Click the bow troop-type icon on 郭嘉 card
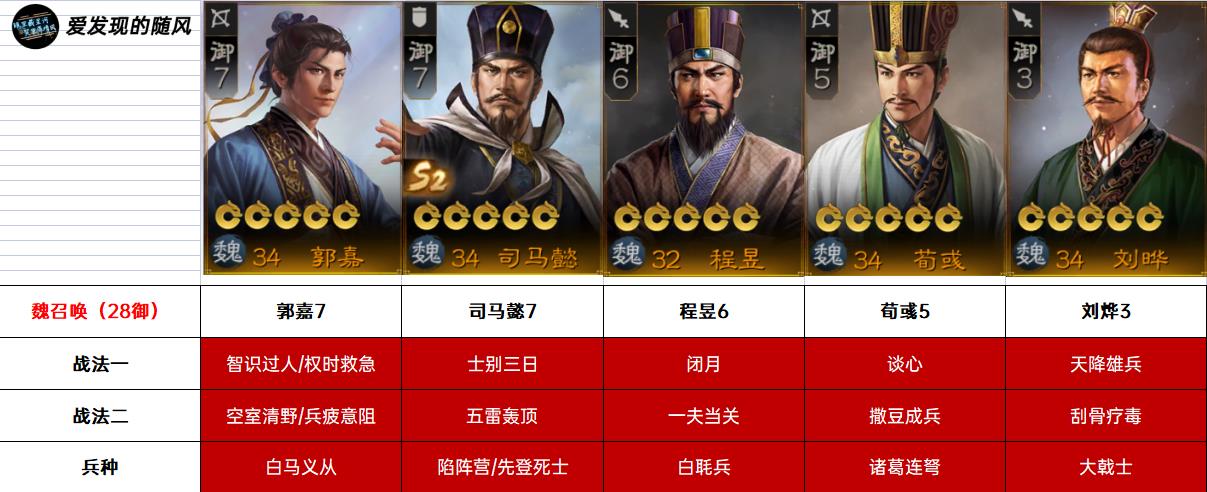The image size is (1207, 492). tap(221, 16)
